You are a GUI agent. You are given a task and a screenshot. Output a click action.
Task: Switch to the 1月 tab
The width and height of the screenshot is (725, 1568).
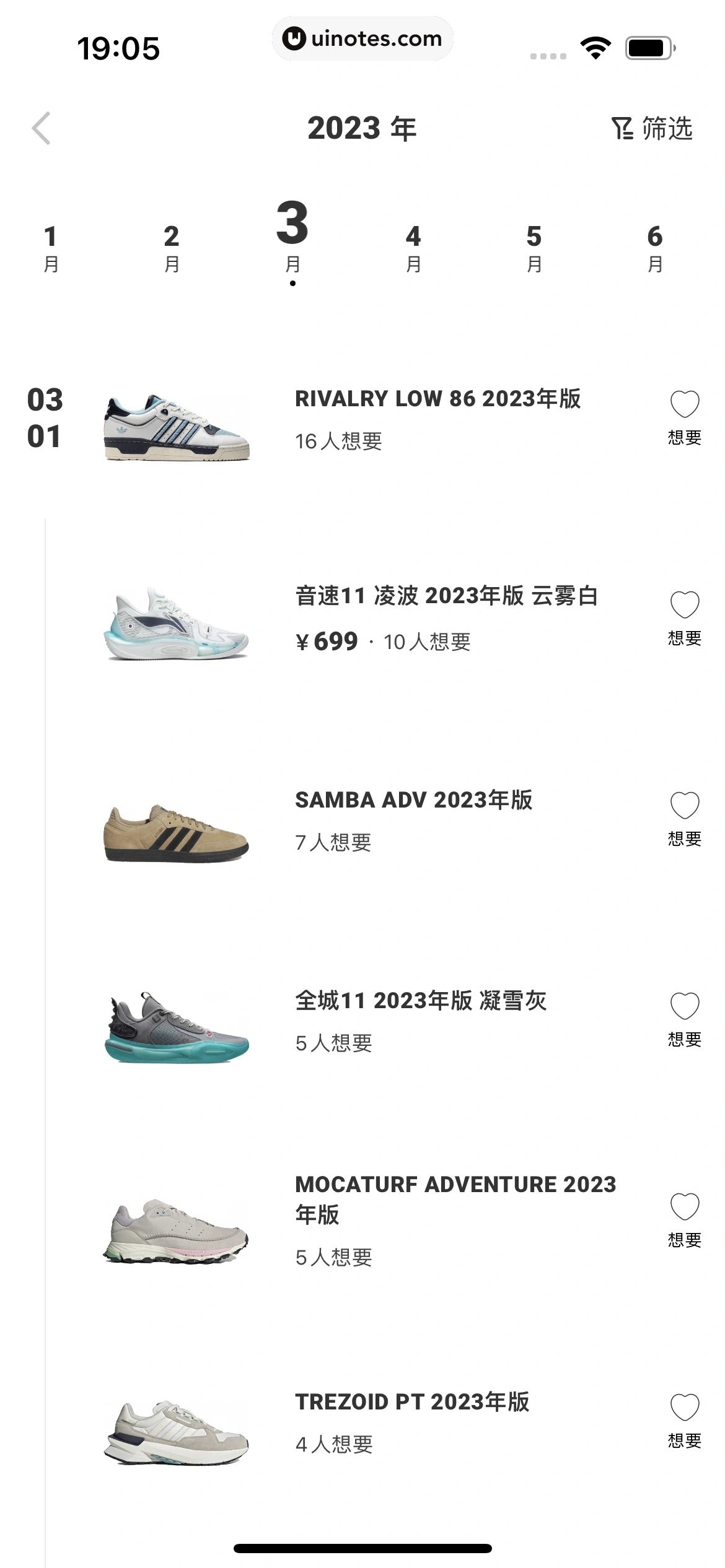click(x=51, y=248)
